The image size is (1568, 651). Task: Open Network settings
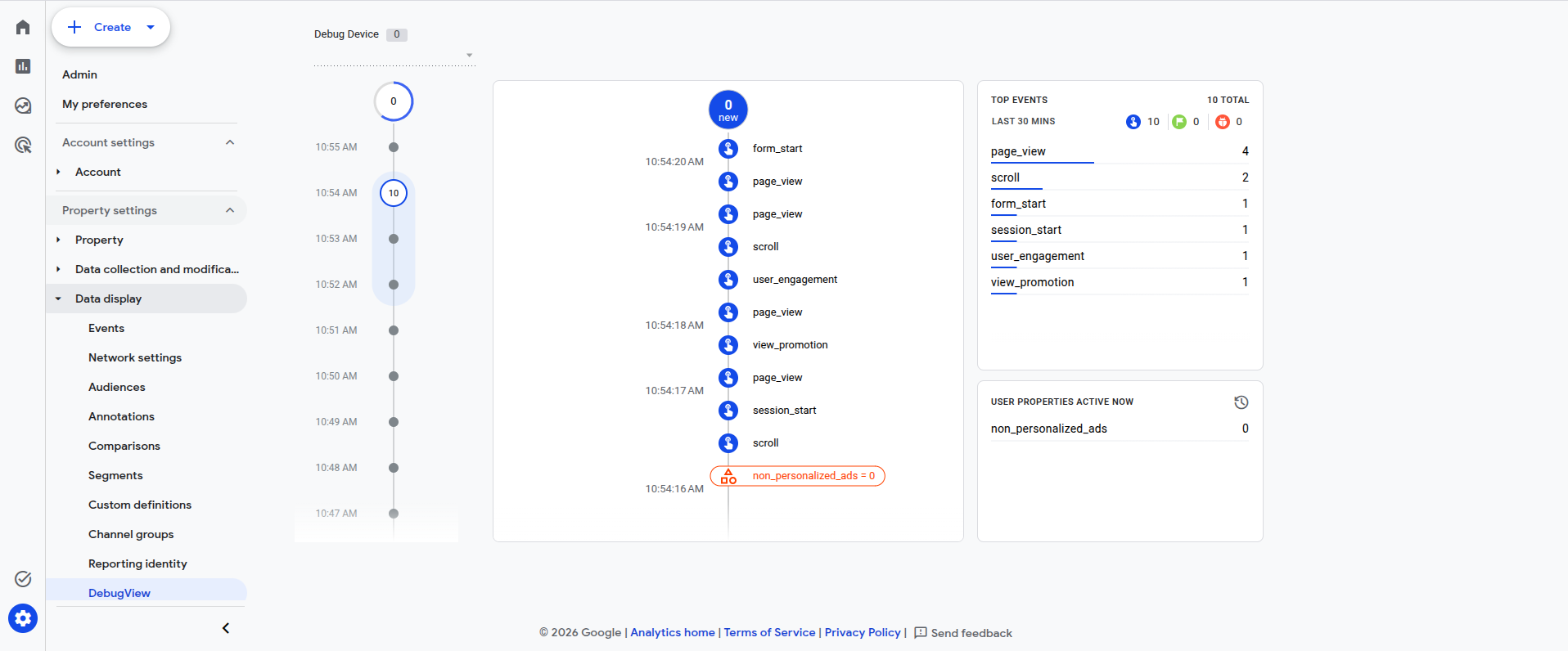pyautogui.click(x=135, y=357)
